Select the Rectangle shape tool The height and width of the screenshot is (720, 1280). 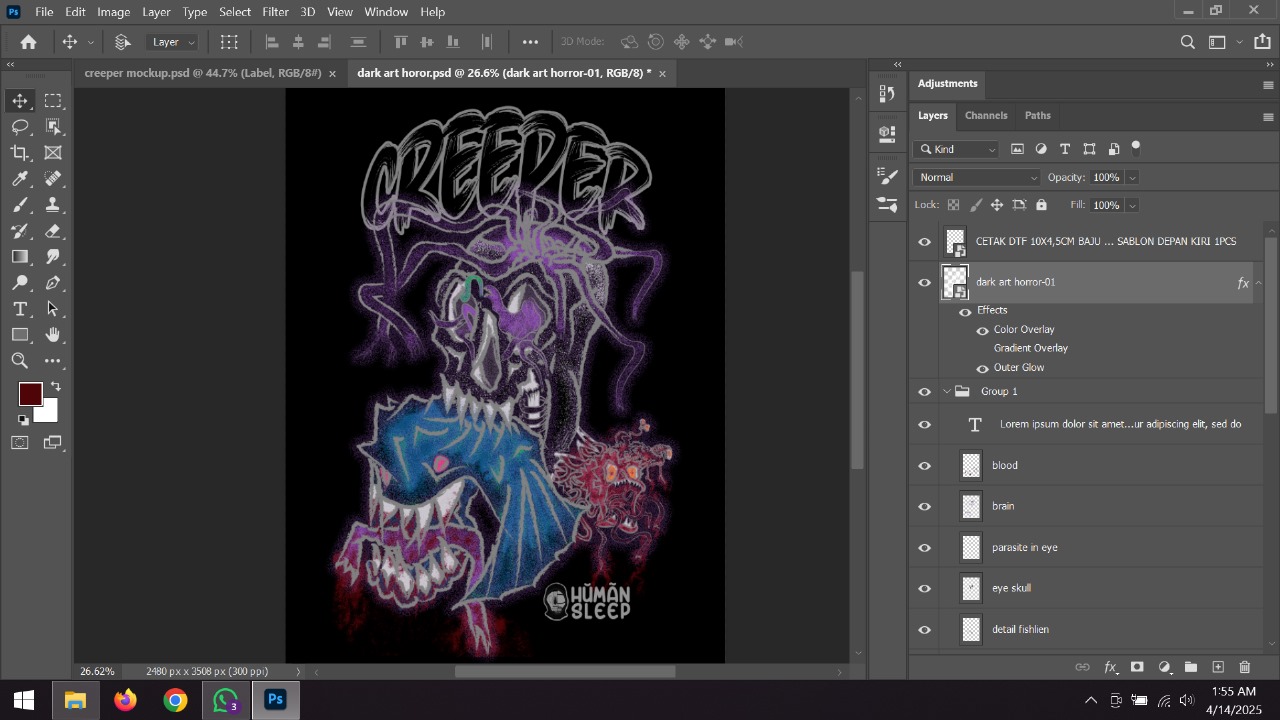click(20, 335)
